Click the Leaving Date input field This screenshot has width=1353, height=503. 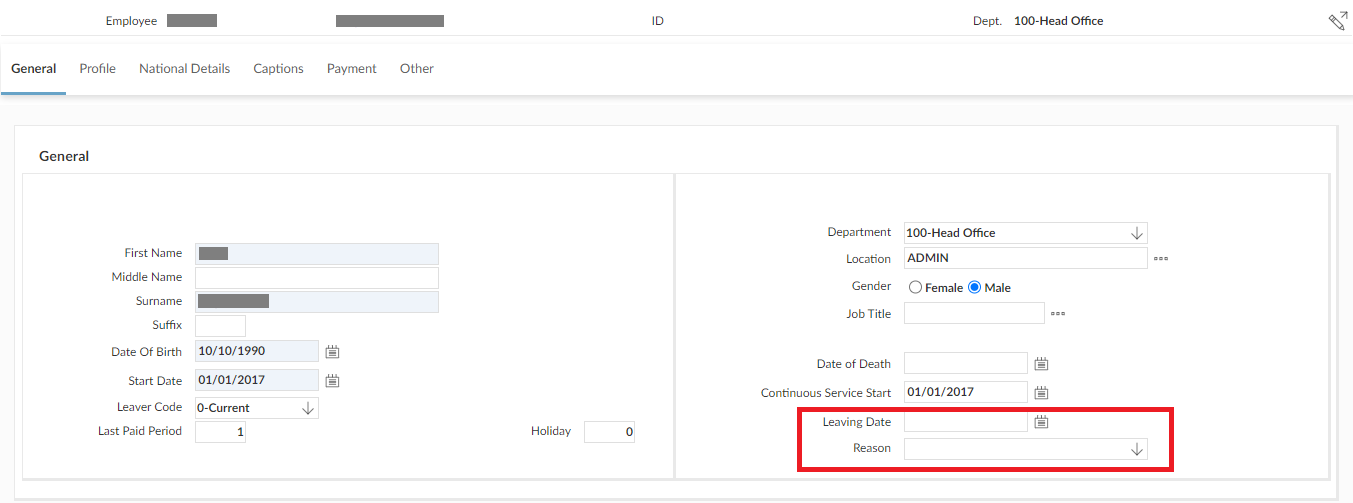pos(966,422)
